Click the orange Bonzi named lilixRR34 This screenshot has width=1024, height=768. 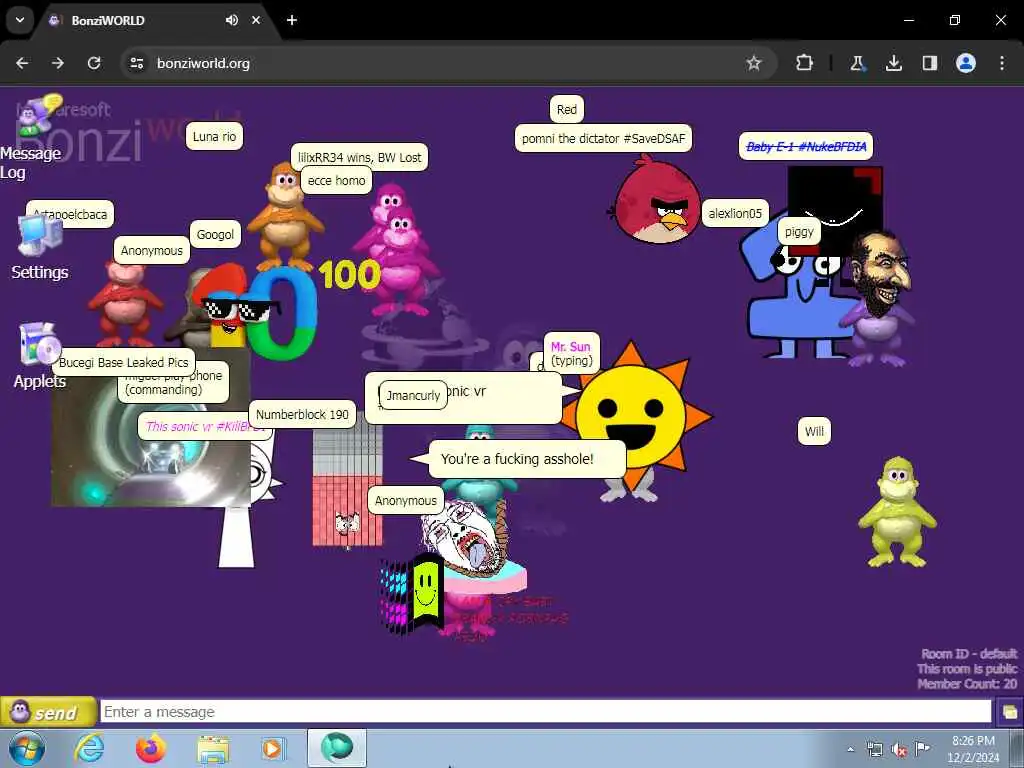285,217
